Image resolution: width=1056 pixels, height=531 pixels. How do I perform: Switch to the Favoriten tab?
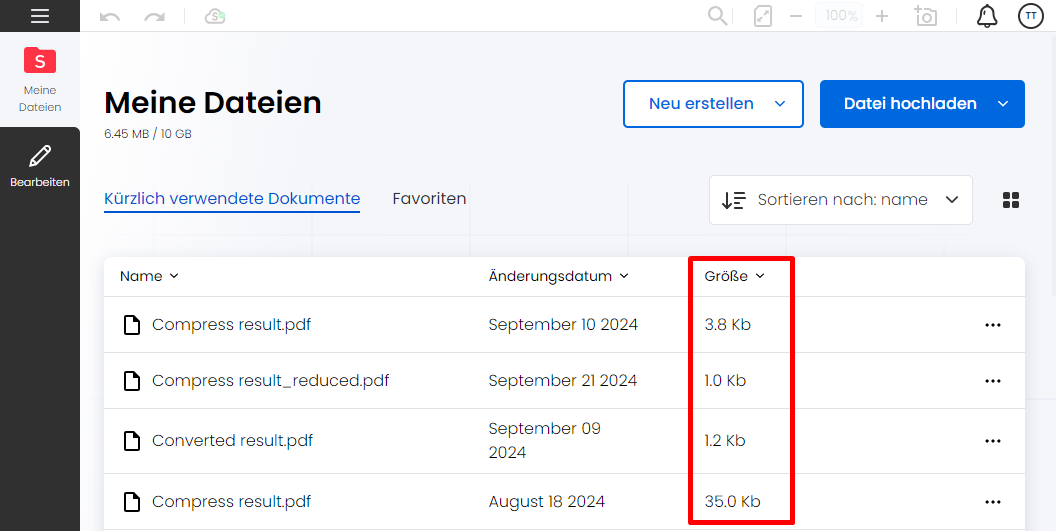click(429, 199)
